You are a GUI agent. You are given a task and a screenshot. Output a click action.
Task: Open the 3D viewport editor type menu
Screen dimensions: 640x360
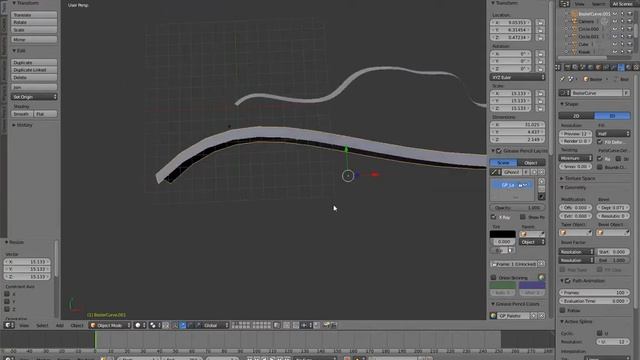[x=9, y=325]
